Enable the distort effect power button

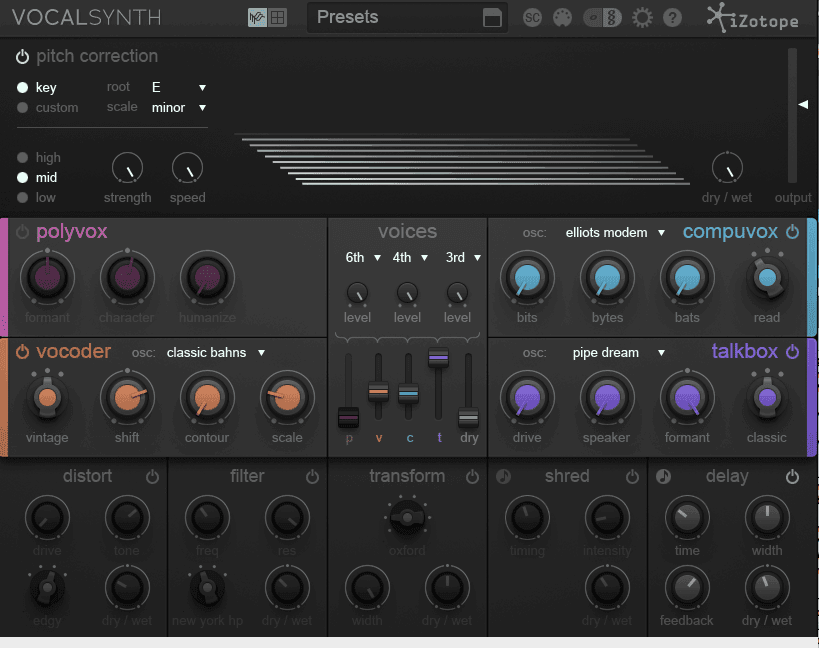[x=153, y=477]
